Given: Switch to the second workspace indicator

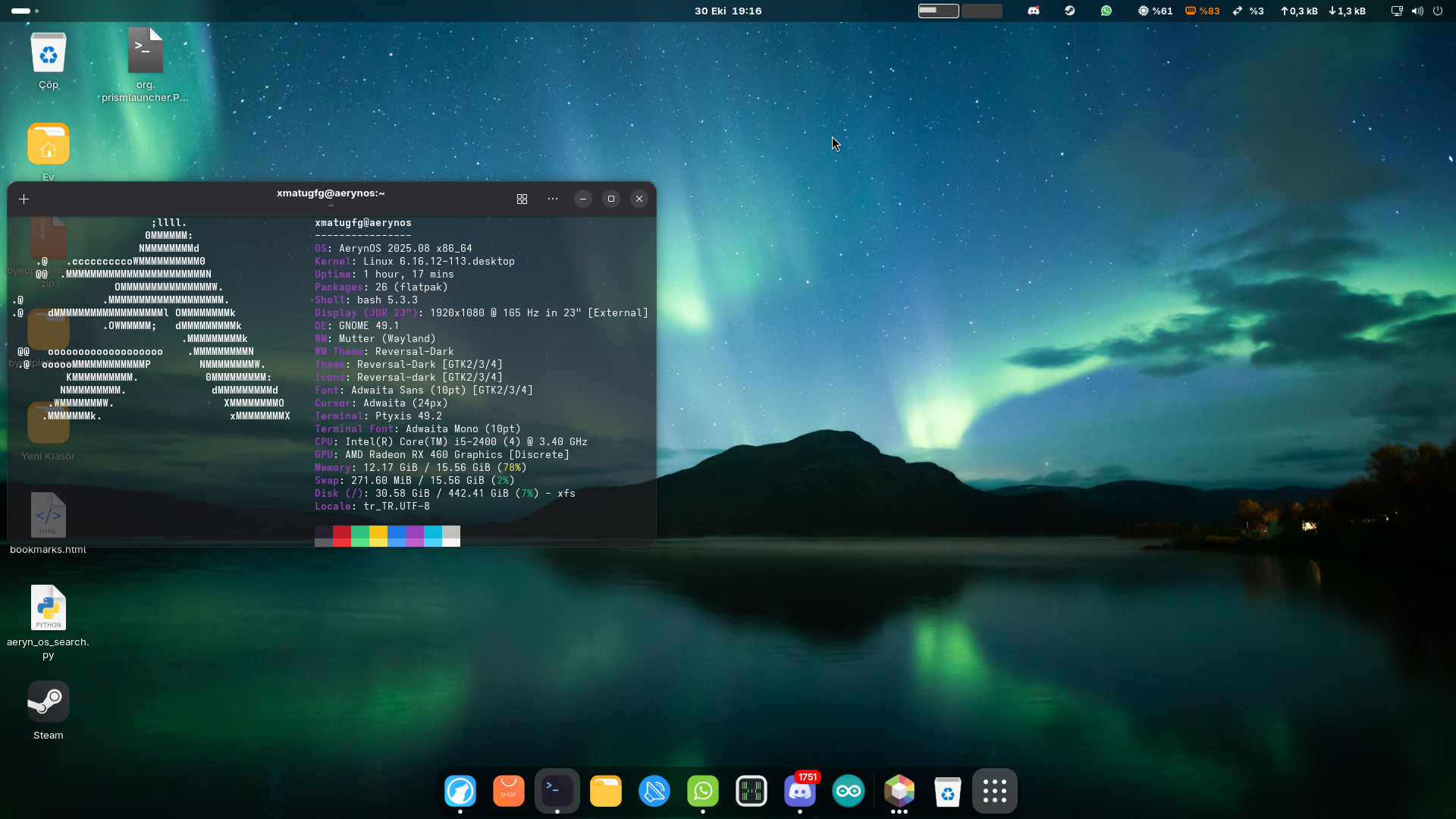Looking at the screenshot, I should pos(982,11).
